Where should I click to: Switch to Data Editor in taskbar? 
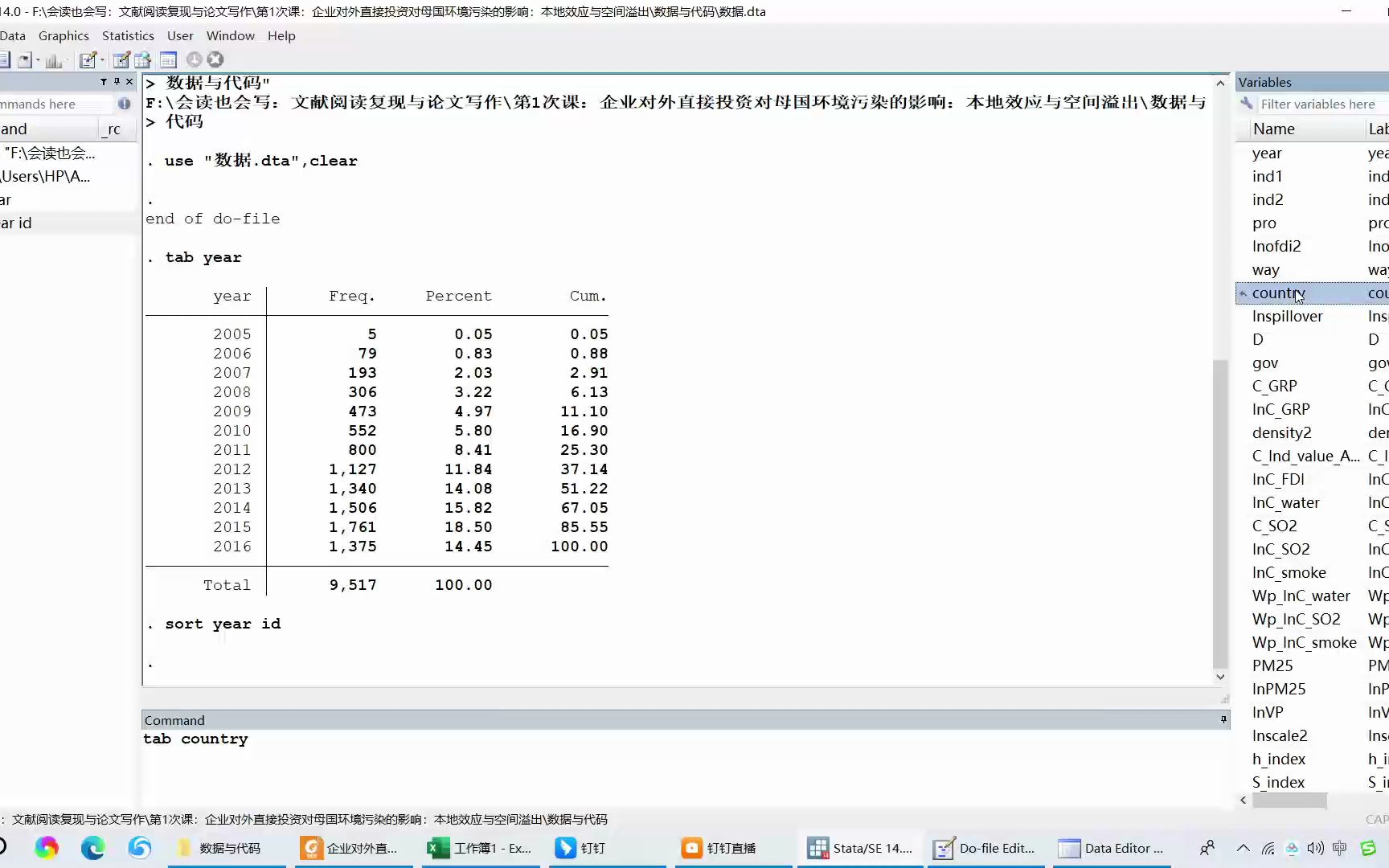tap(1111, 848)
